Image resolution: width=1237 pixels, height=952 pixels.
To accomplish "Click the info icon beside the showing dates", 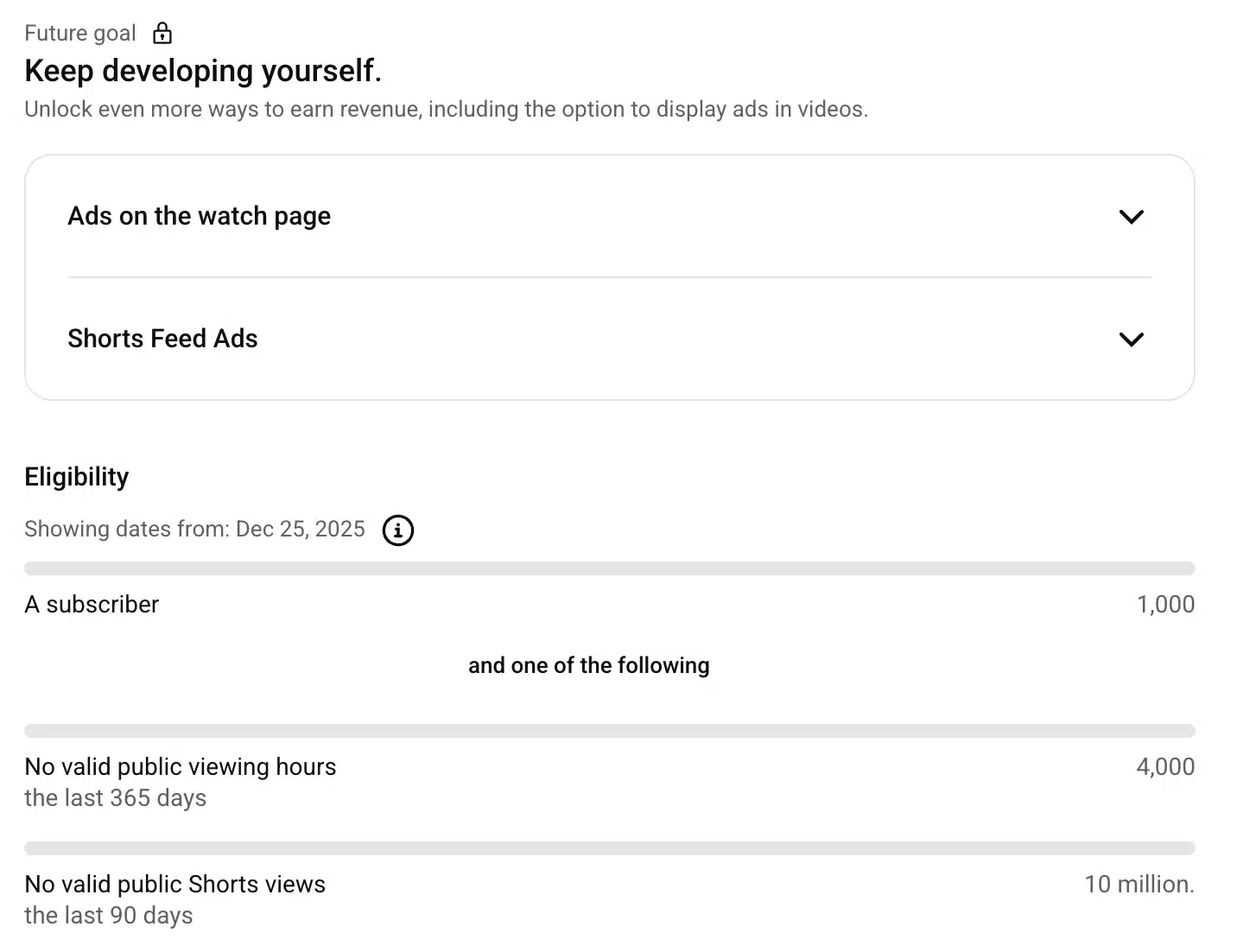I will 397,530.
